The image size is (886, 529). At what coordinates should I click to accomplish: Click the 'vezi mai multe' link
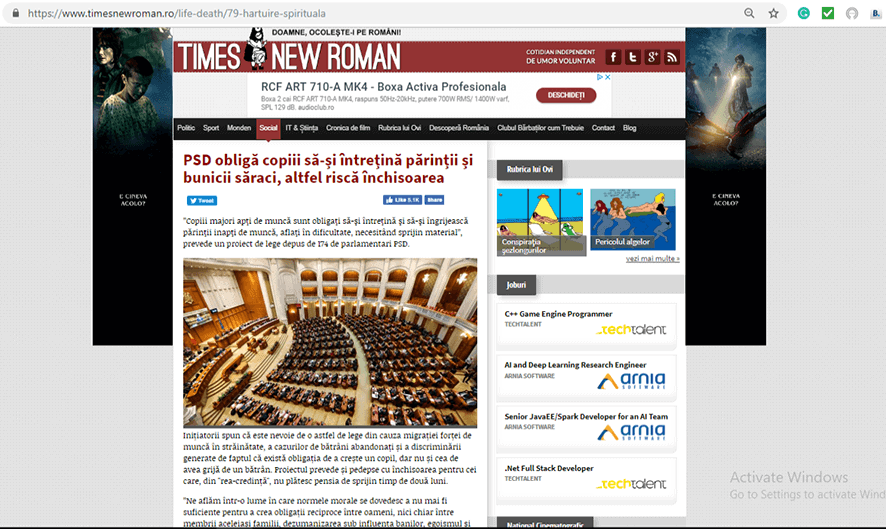pos(653,259)
